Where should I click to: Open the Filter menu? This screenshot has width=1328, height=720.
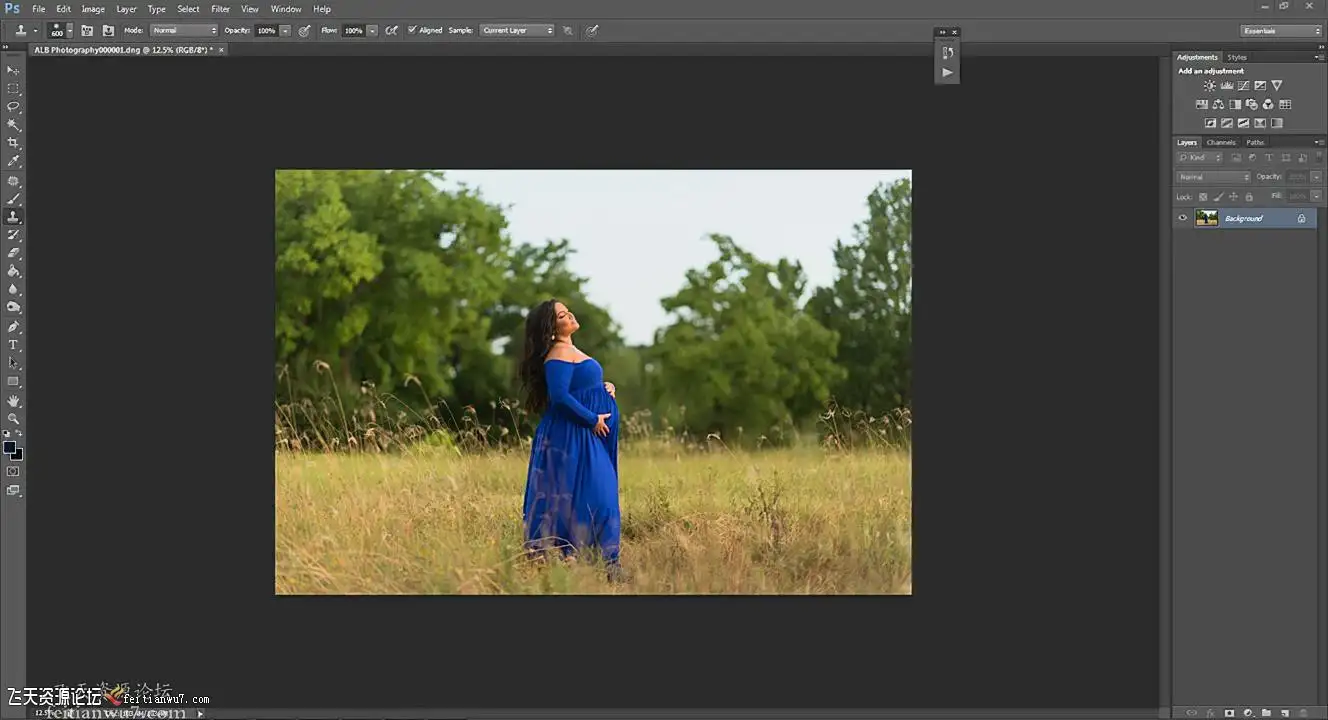(221, 9)
